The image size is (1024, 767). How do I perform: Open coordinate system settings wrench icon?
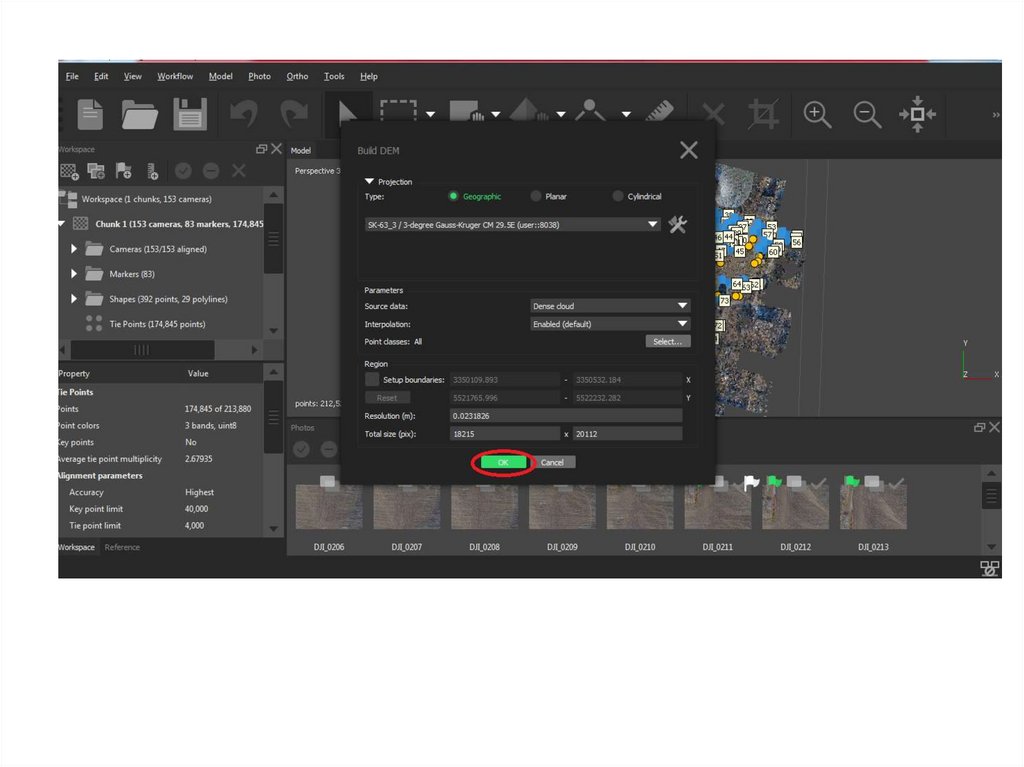[678, 225]
